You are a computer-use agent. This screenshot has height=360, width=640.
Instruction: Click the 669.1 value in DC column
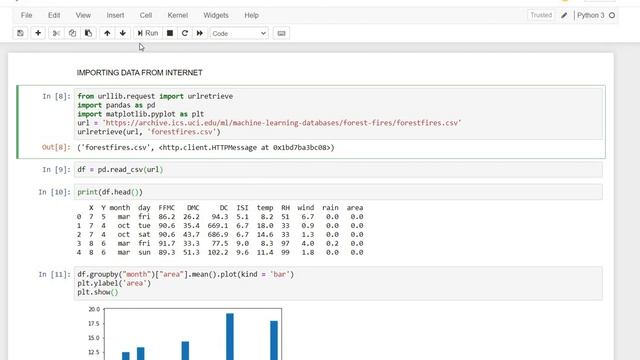pos(218,226)
